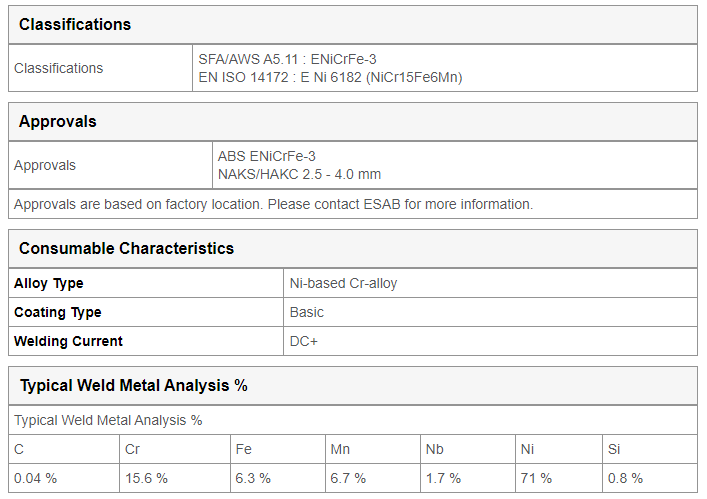Click the Coating Type row label

pyautogui.click(x=58, y=312)
